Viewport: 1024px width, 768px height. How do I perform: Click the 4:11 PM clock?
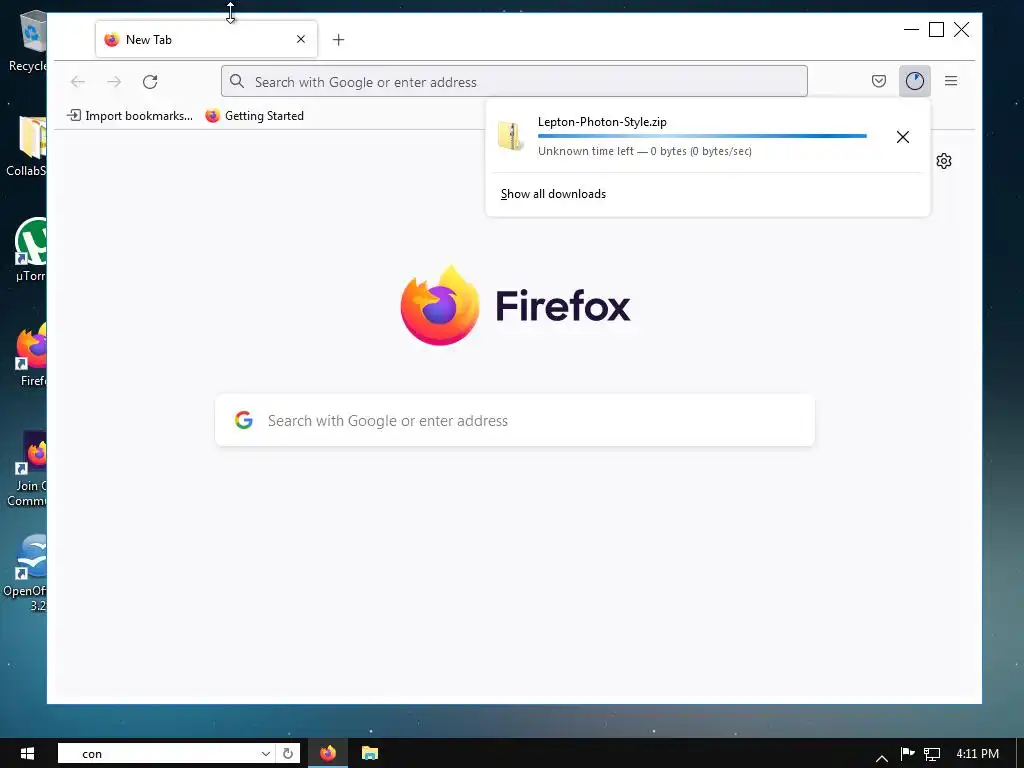(x=977, y=754)
